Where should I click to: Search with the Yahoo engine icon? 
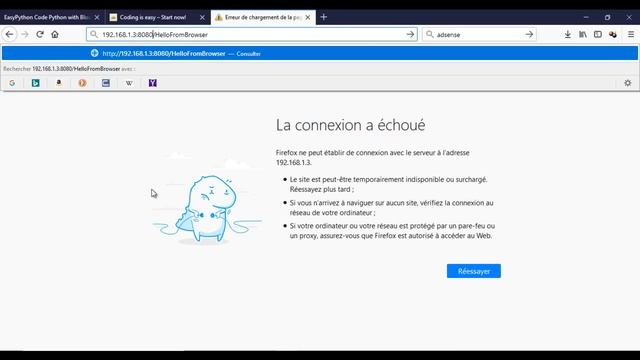153,83
